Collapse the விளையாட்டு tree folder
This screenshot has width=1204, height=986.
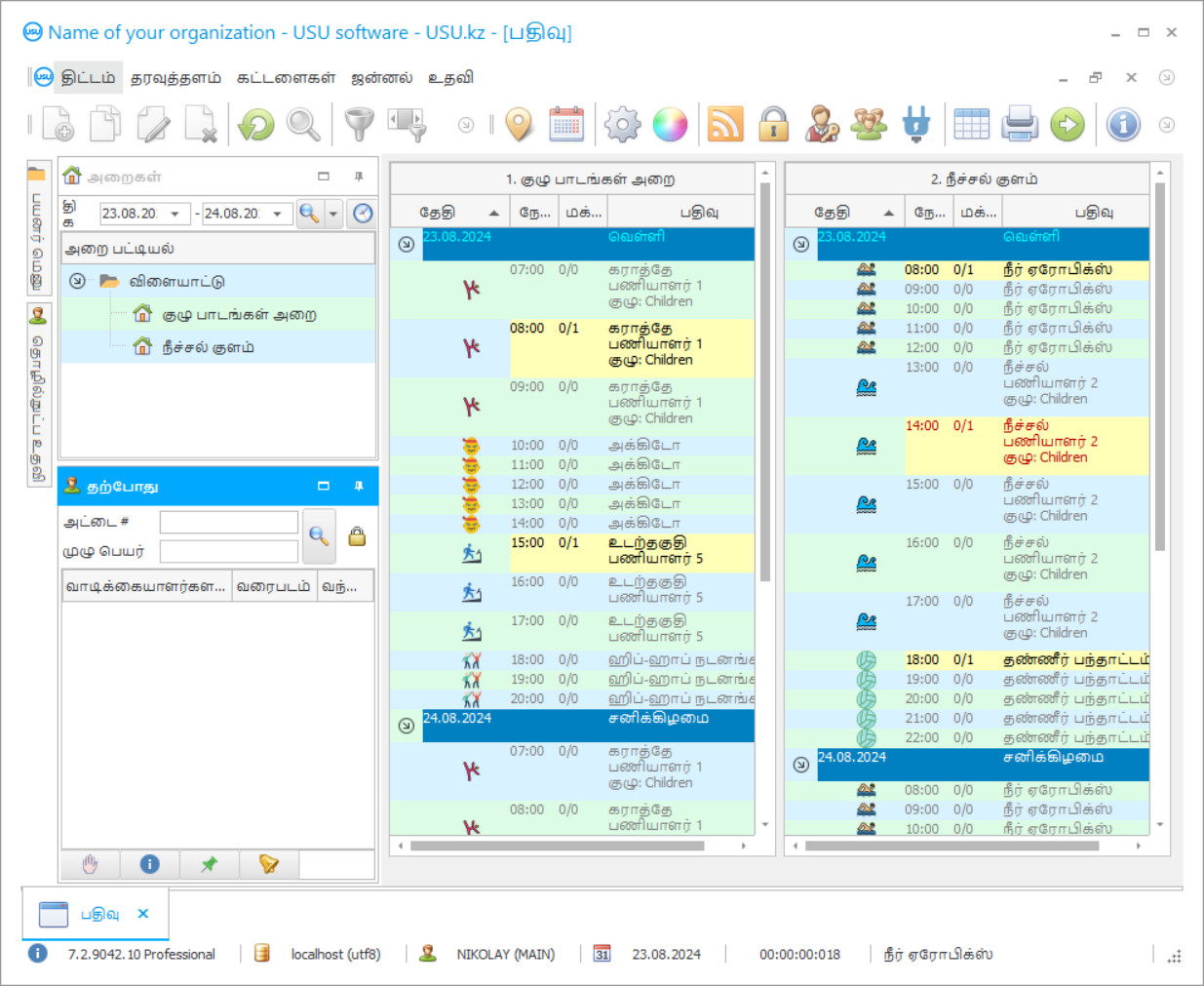pyautogui.click(x=77, y=281)
